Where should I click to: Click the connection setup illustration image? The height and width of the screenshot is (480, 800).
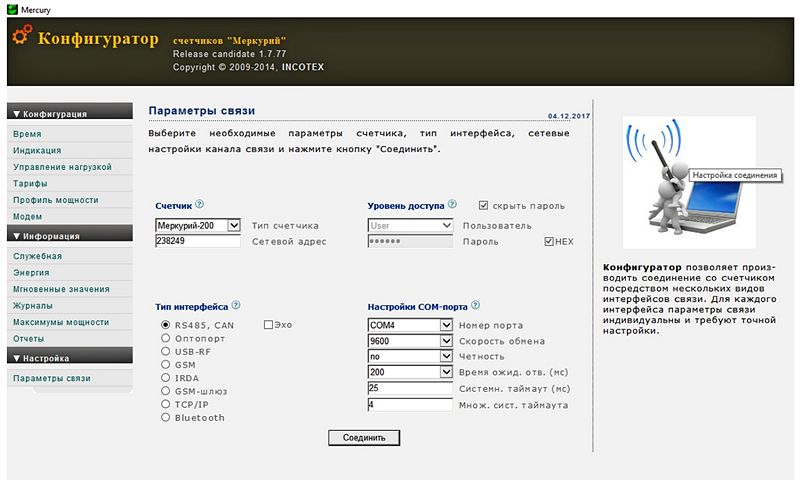689,183
